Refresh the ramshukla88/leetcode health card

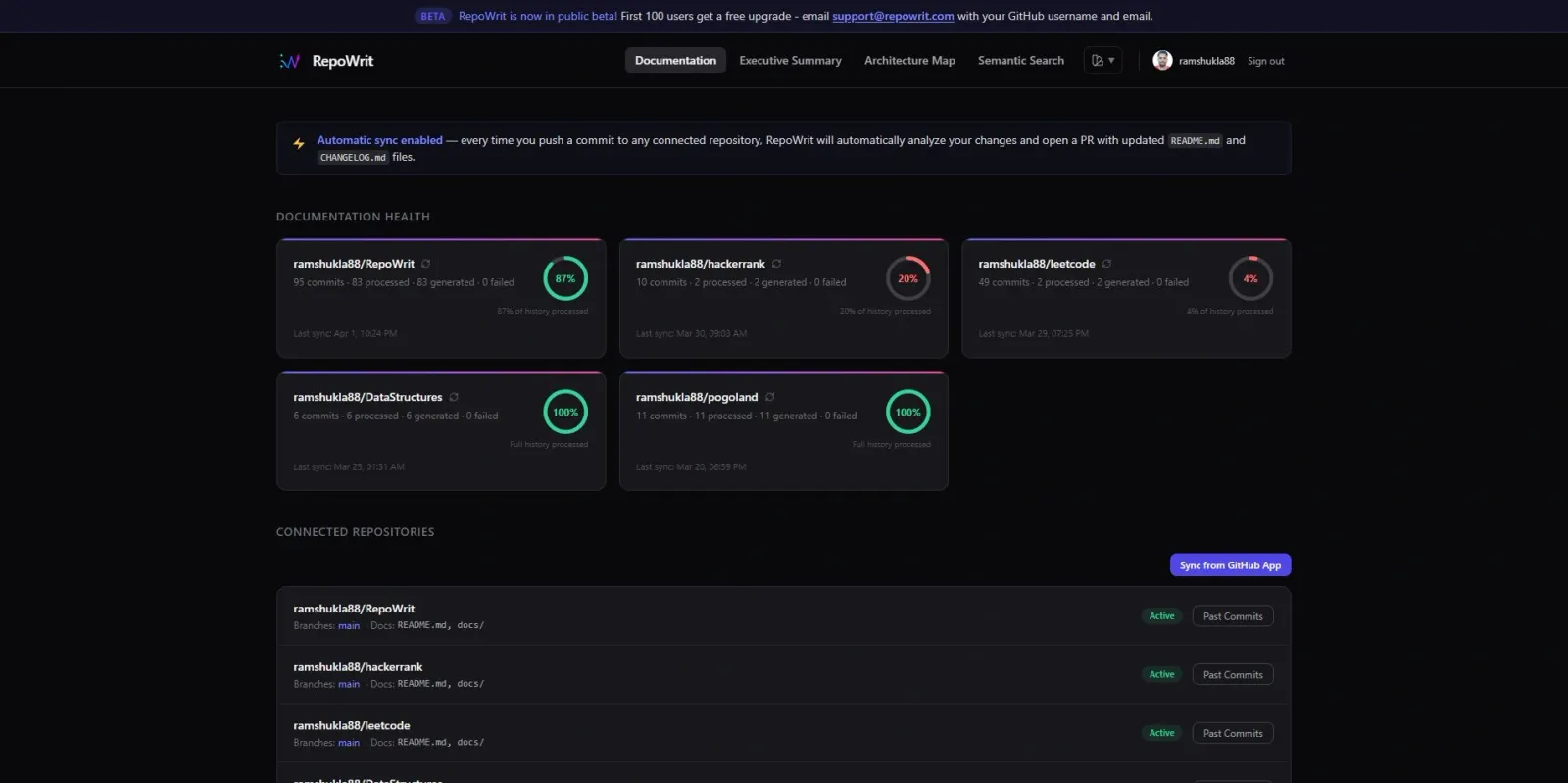point(1106,264)
